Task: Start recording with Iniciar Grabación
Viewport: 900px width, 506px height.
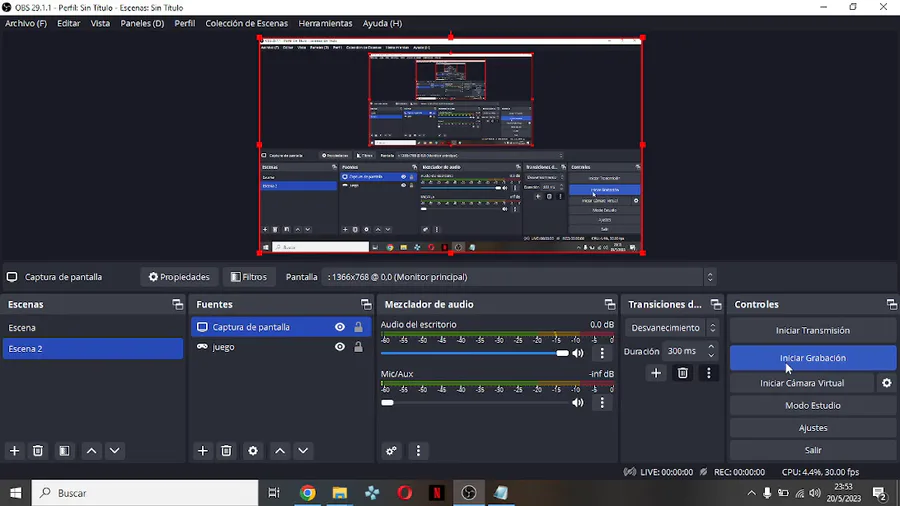Action: coord(813,358)
